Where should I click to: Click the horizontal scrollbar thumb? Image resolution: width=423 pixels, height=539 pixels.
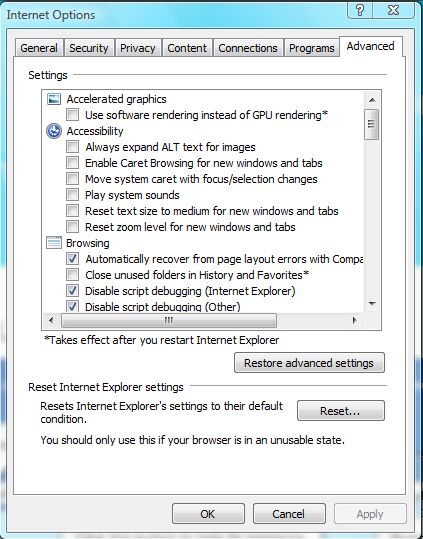[169, 320]
